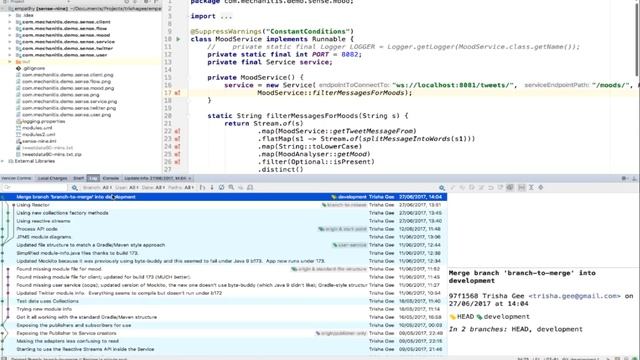Expand the External Libraries node
The height and width of the screenshot is (360, 640).
coord(3,161)
